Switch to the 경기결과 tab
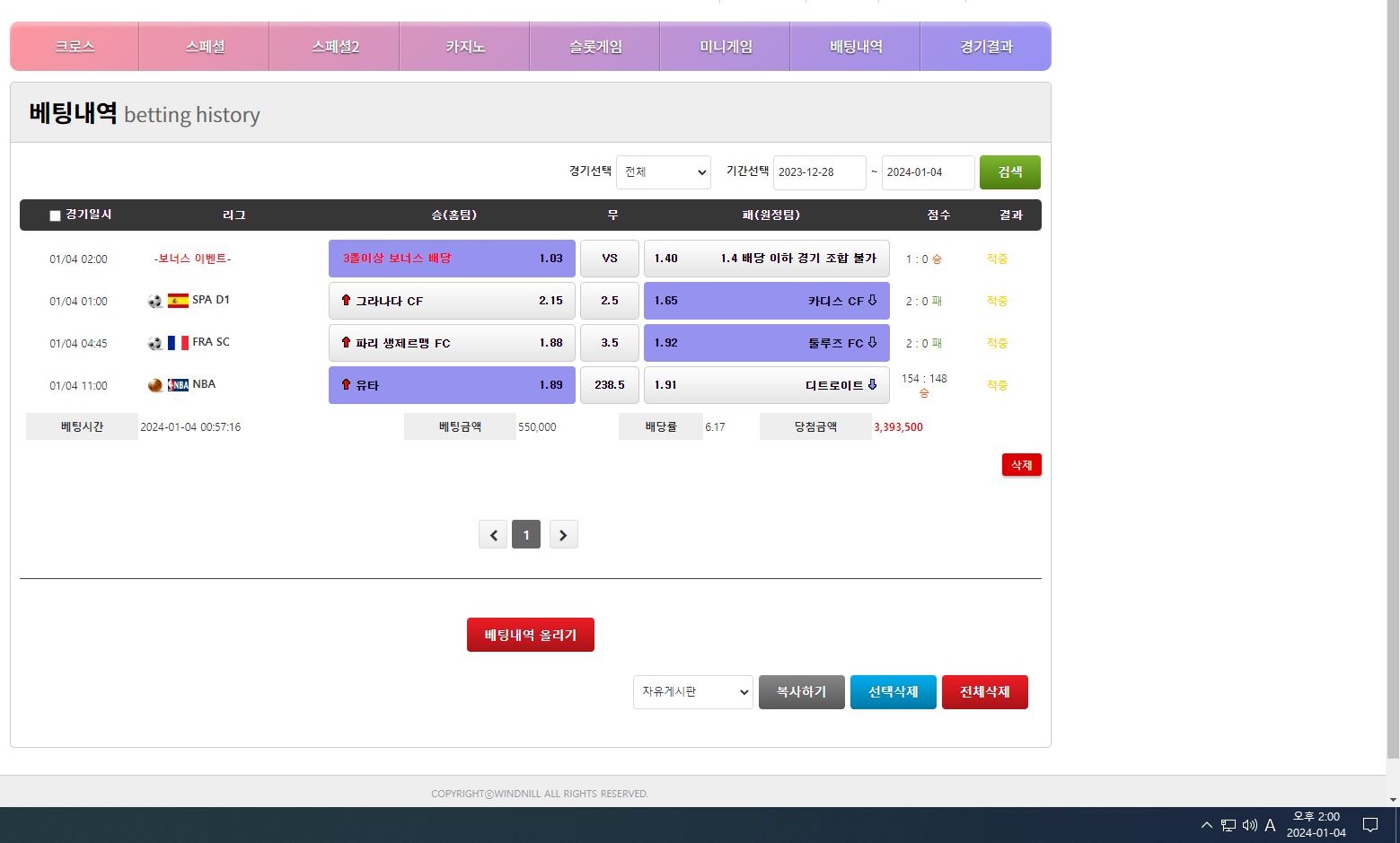Image resolution: width=1400 pixels, height=843 pixels. [985, 46]
